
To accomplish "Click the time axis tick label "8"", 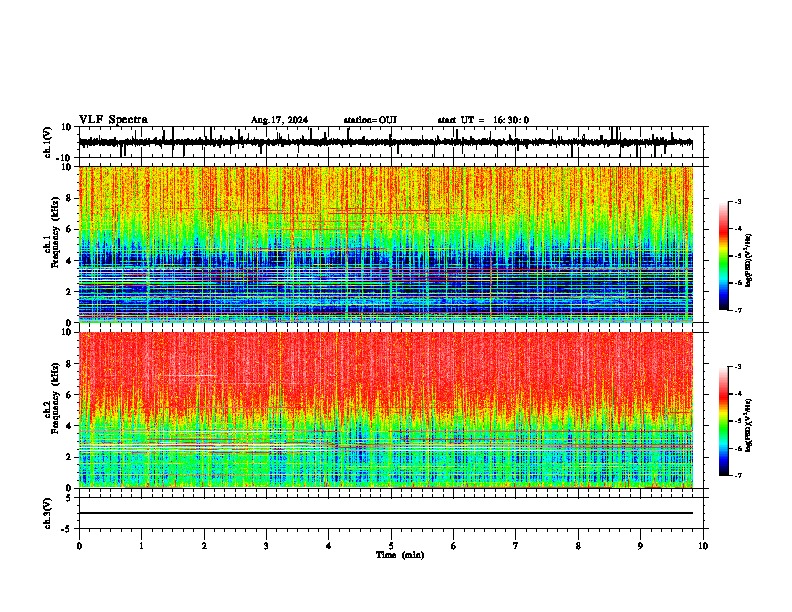I will tap(578, 546).
